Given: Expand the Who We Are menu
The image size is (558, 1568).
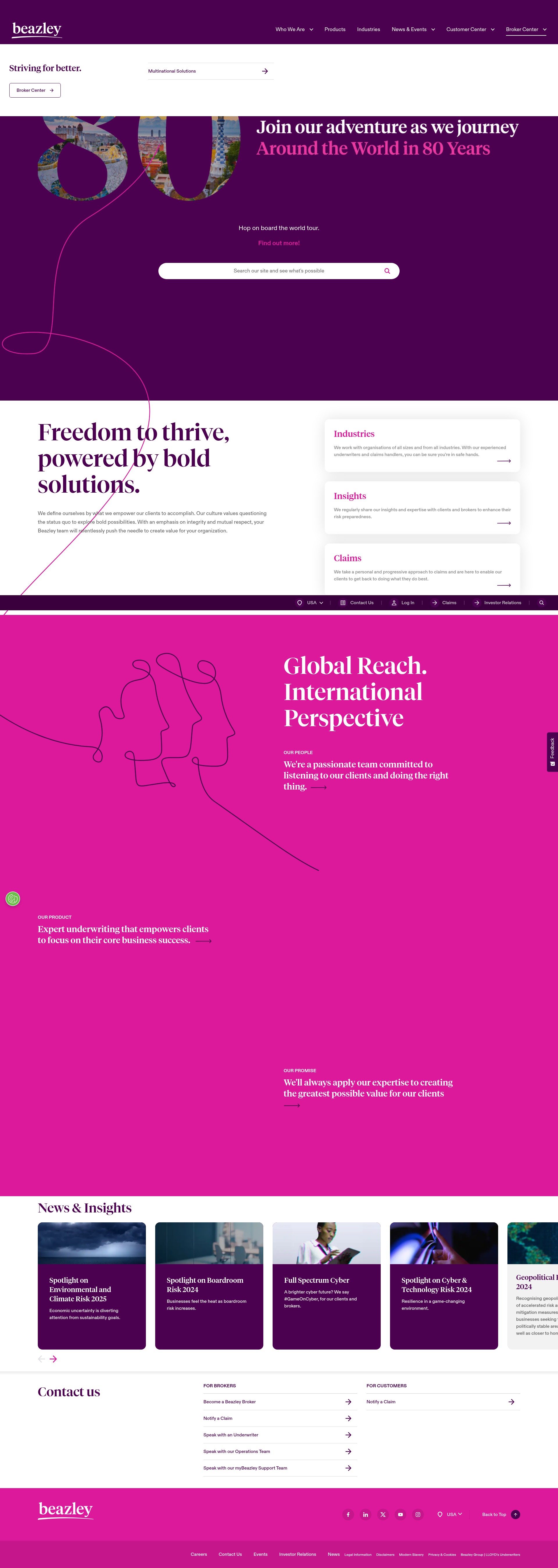Looking at the screenshot, I should (294, 29).
